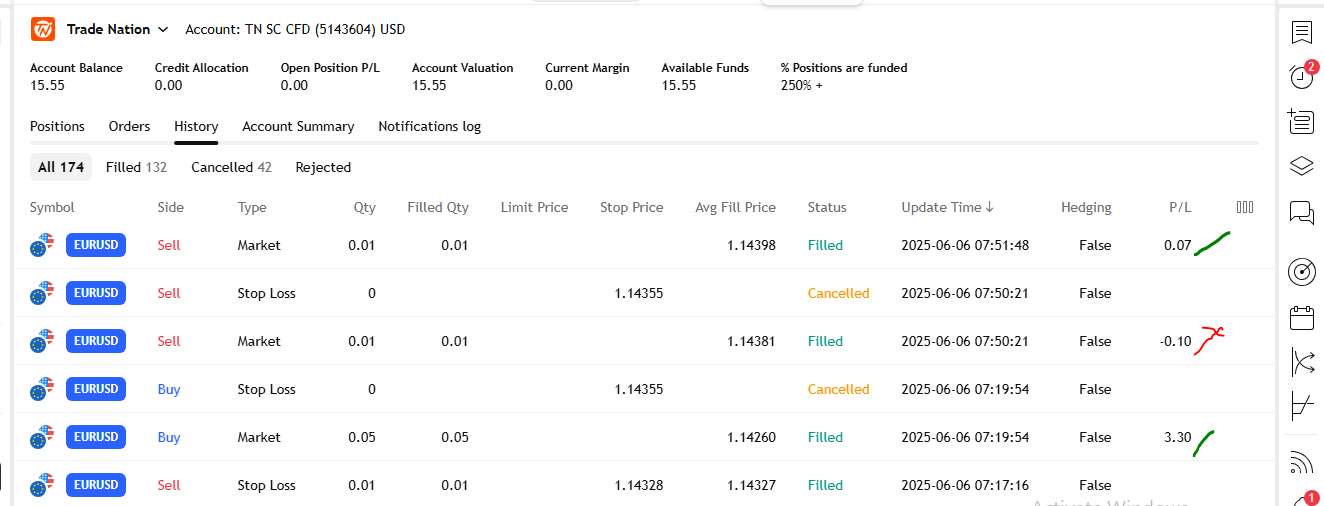1324x506 pixels.
Task: Open the column settings icon beside P/L
Action: pos(1244,207)
